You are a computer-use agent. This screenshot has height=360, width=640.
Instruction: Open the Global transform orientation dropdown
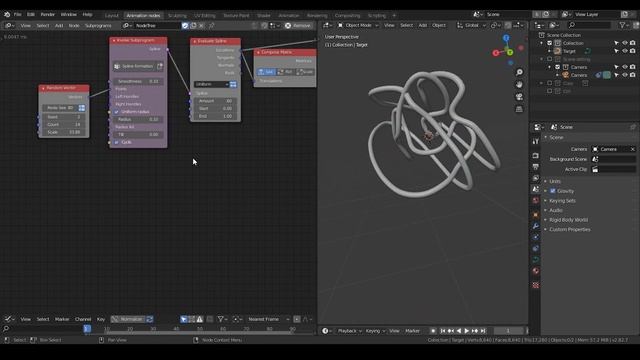tap(471, 25)
